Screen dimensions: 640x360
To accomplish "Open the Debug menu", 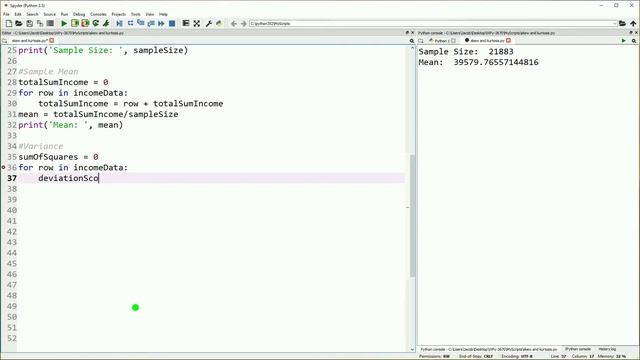I will coord(79,14).
